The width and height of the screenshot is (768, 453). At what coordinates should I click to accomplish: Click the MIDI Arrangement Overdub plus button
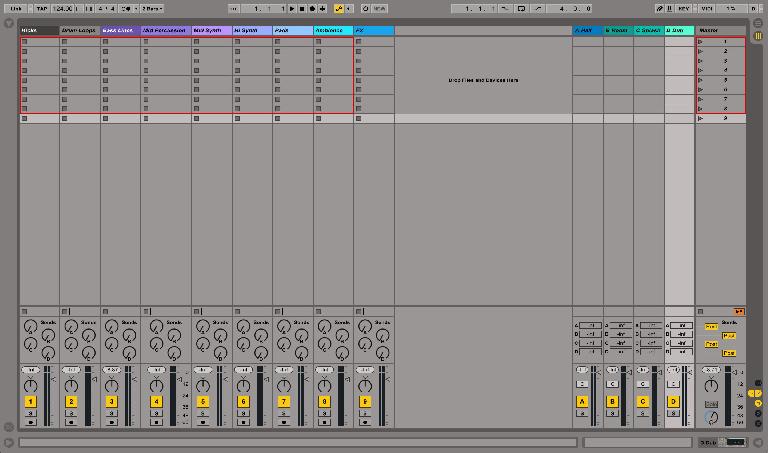pos(322,8)
